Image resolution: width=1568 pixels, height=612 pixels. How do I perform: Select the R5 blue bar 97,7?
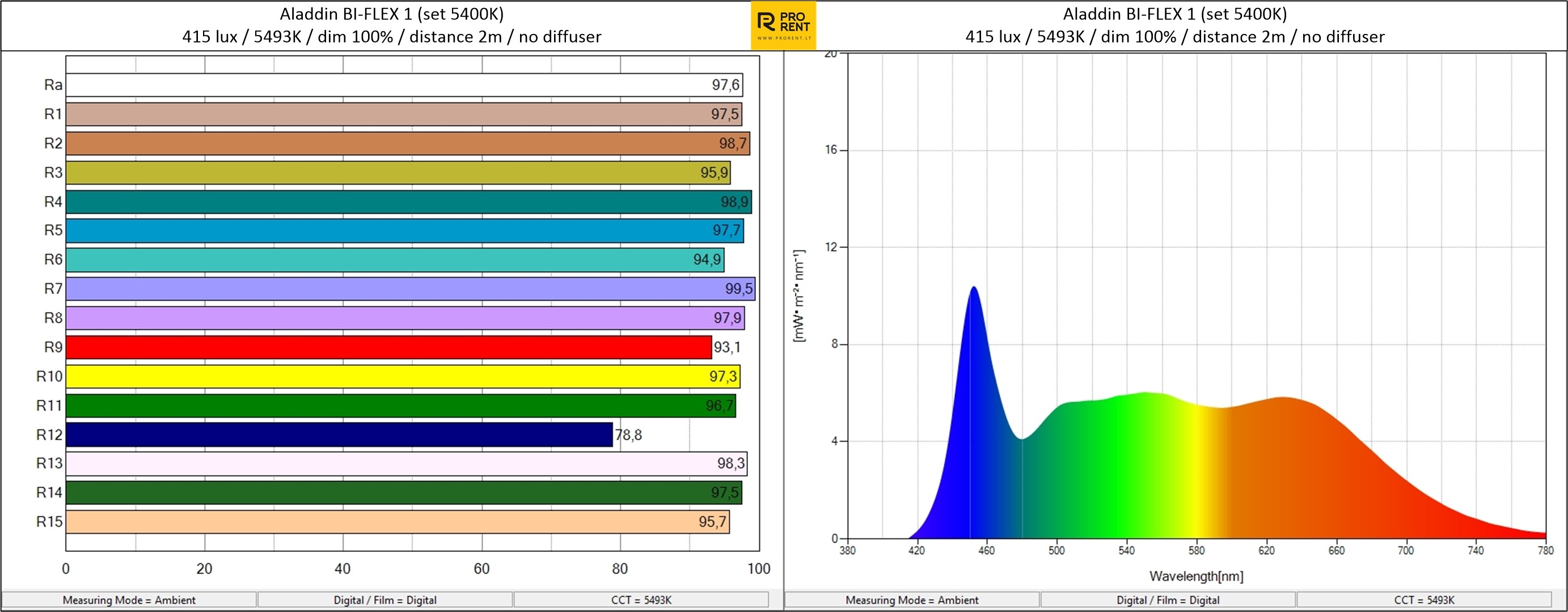pyautogui.click(x=405, y=230)
